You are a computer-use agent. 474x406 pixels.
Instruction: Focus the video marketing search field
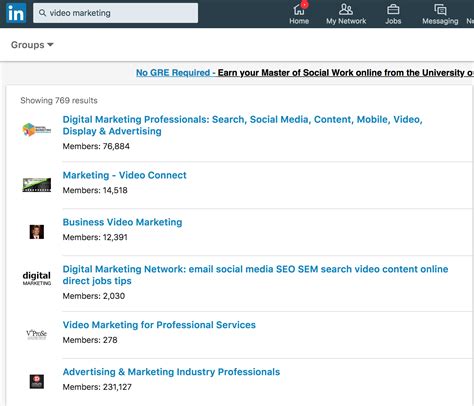(115, 13)
